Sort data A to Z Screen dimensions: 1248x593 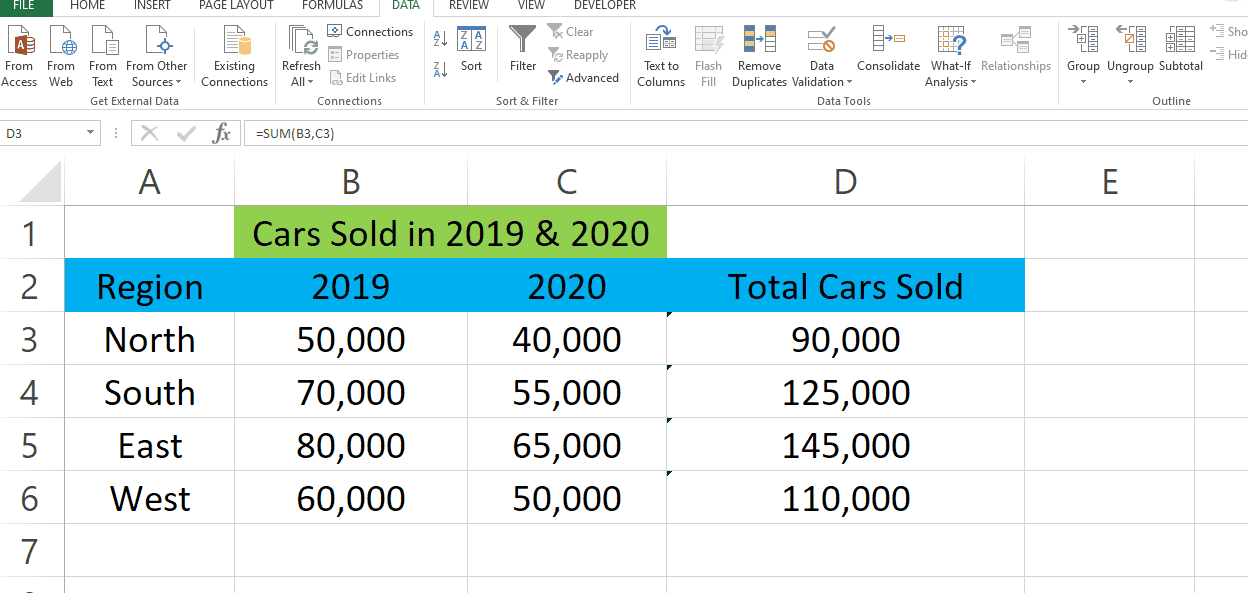440,36
